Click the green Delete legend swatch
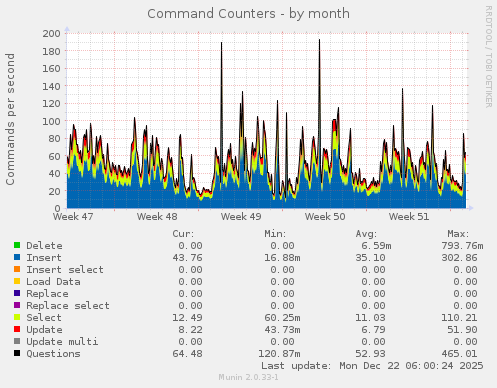Image resolution: width=497 pixels, height=388 pixels. [x=17, y=245]
